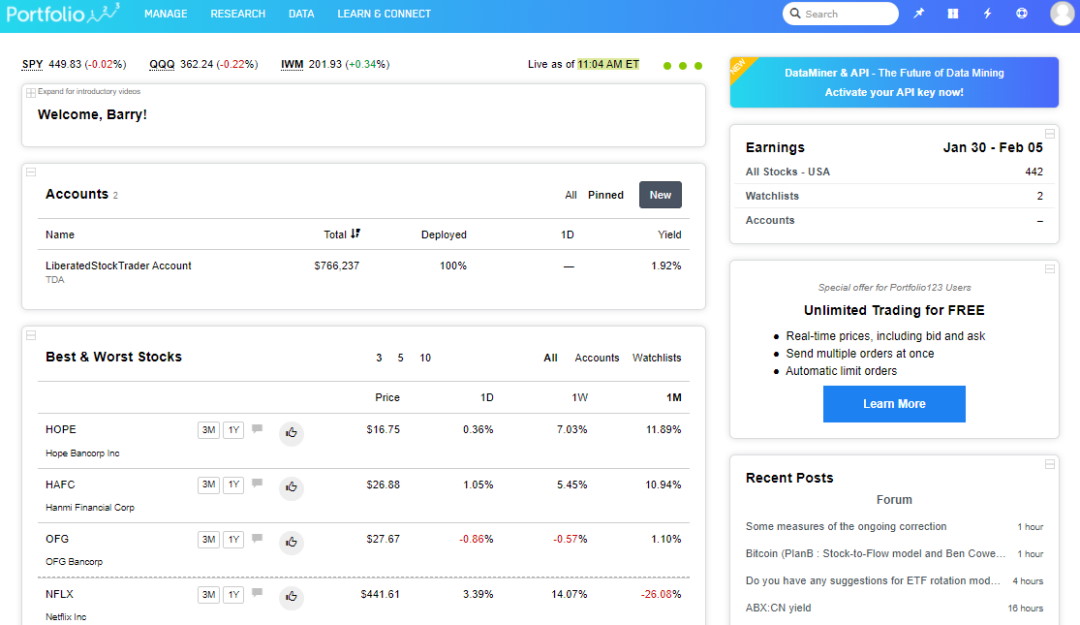Click Learn More for Unlimited Trading
Image resolution: width=1080 pixels, height=625 pixels.
pos(893,404)
